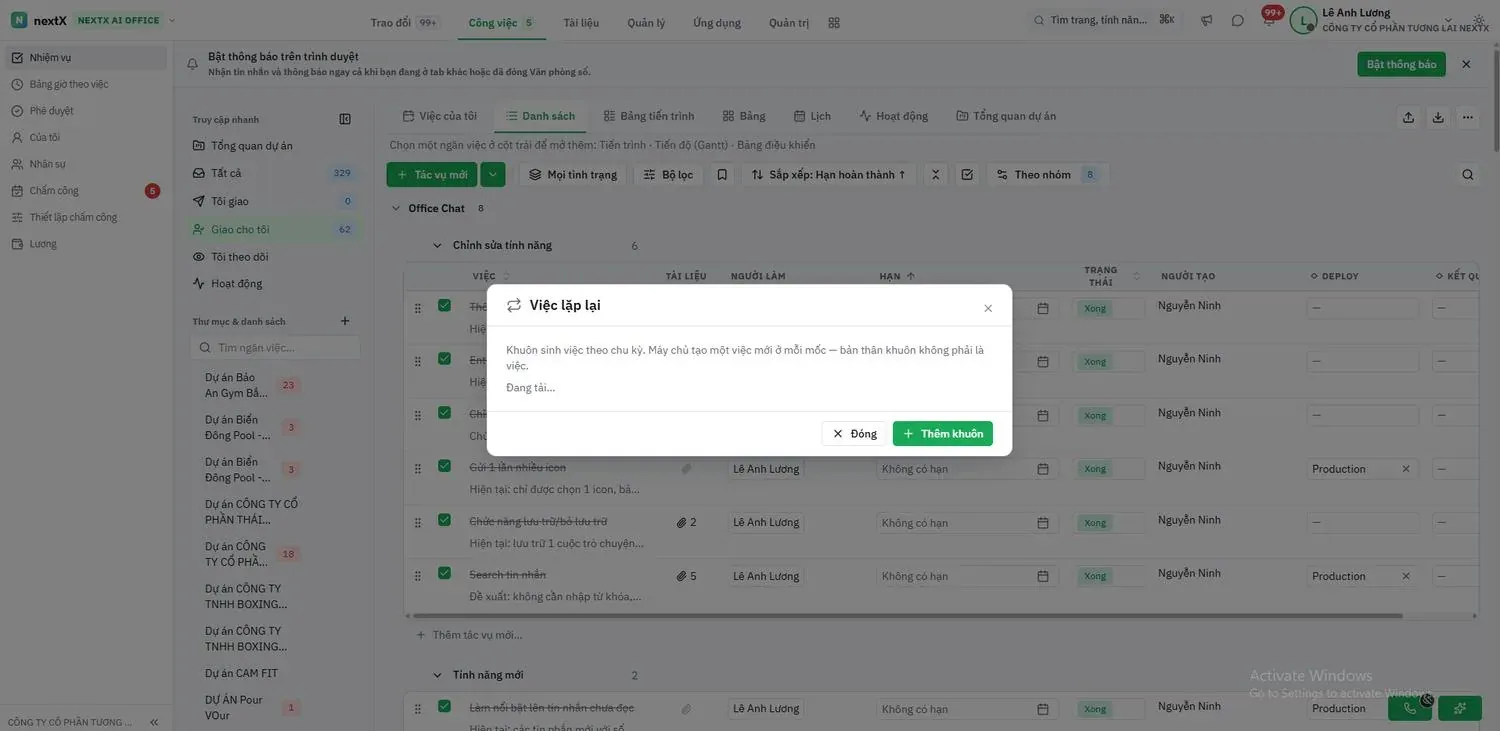This screenshot has width=1500, height=731.
Task: Switch to the Trao đổi top tab
Action: tap(404, 22)
